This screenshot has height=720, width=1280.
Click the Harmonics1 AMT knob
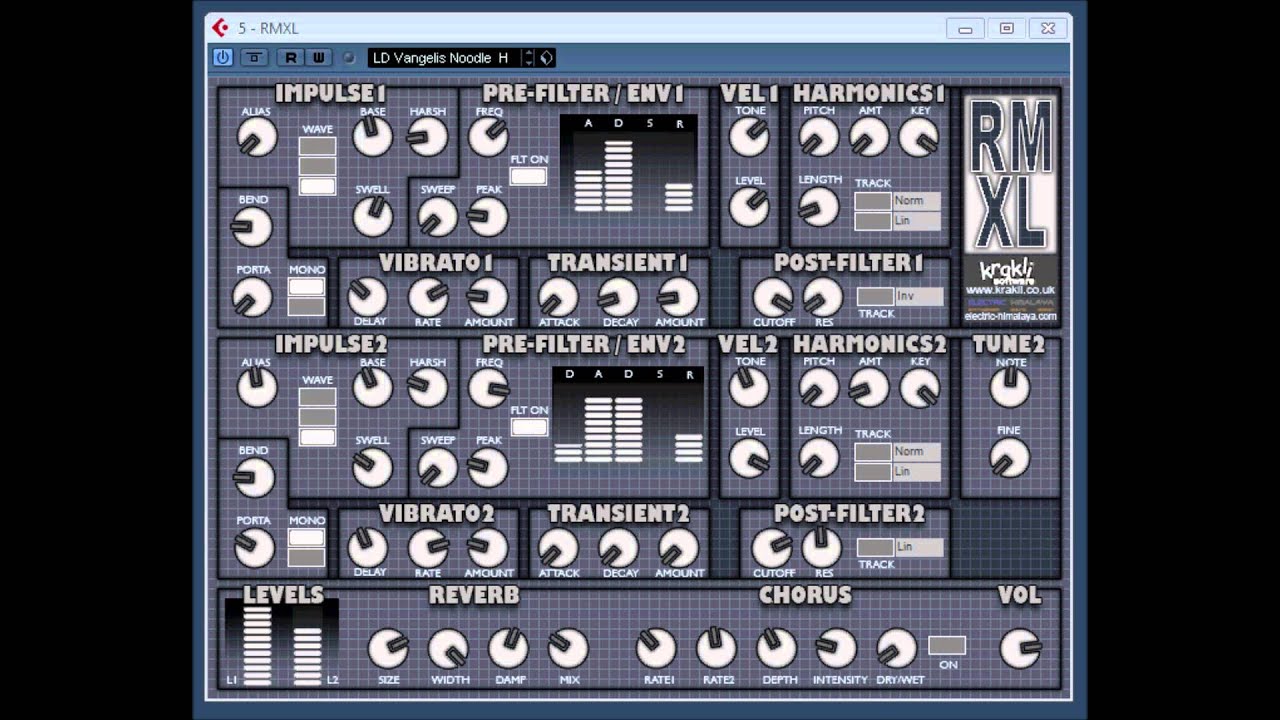869,136
